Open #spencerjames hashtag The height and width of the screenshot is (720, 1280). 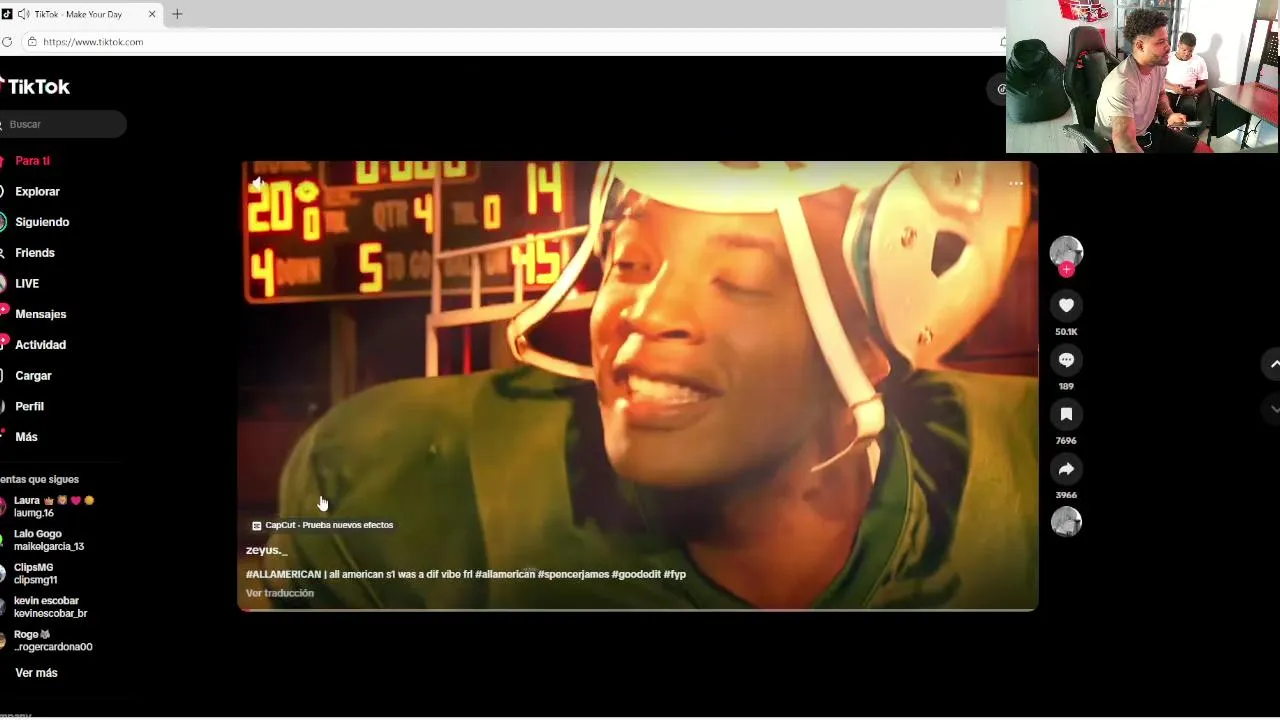[x=573, y=574]
